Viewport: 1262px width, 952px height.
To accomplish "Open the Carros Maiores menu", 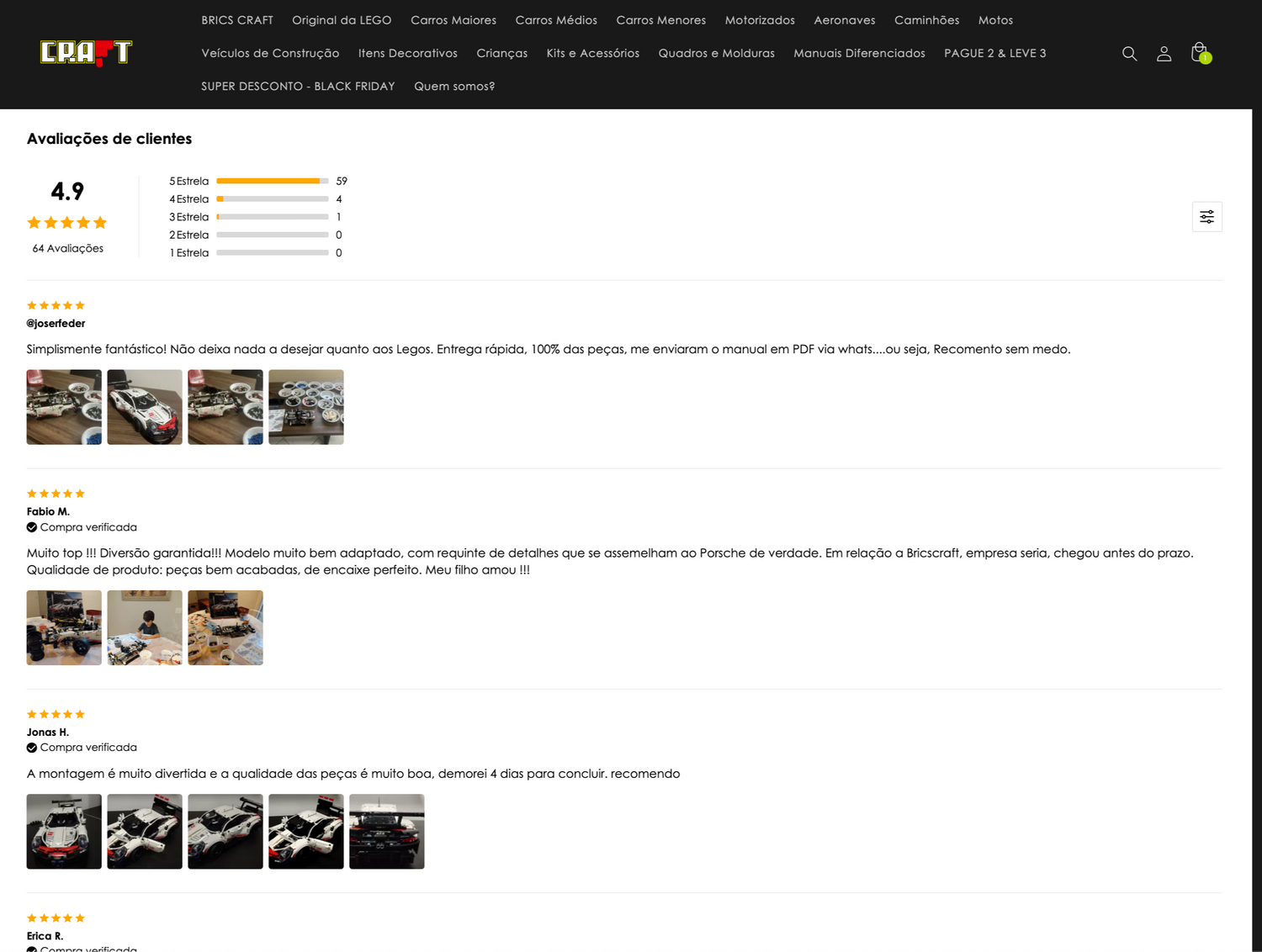I will point(453,20).
